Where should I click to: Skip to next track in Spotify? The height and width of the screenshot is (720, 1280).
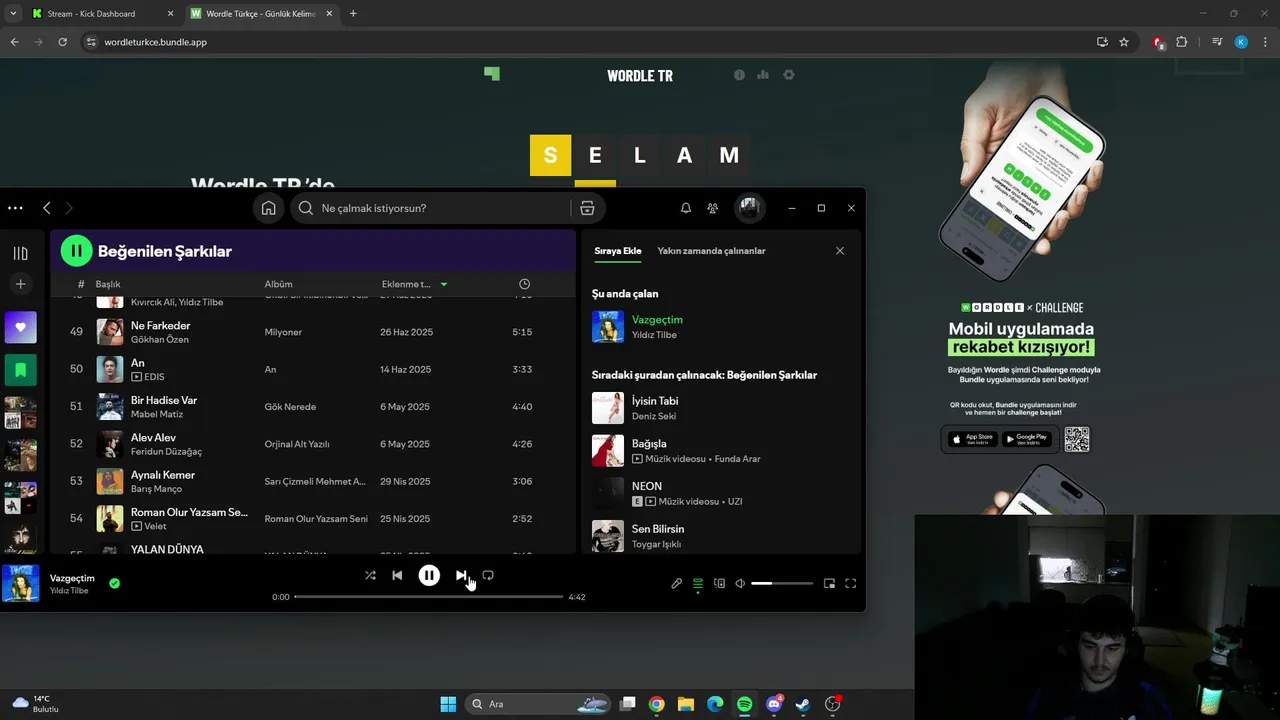(x=460, y=575)
